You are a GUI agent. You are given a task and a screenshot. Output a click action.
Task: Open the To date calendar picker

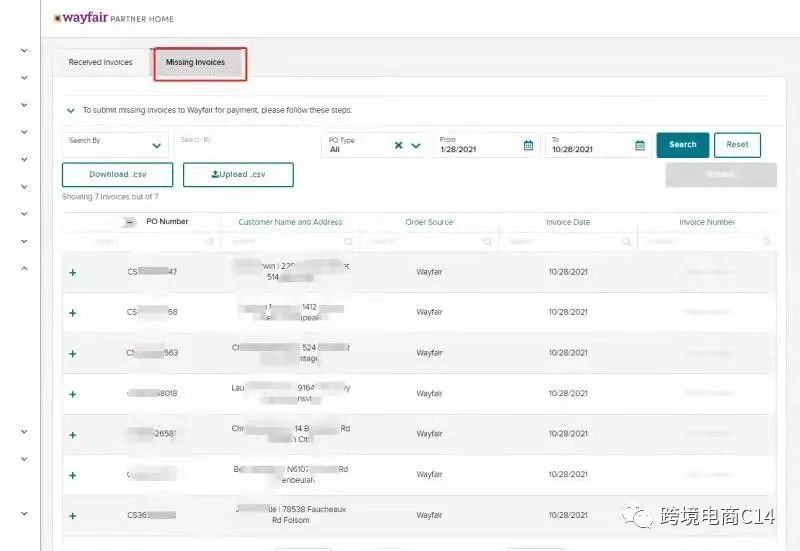point(640,146)
